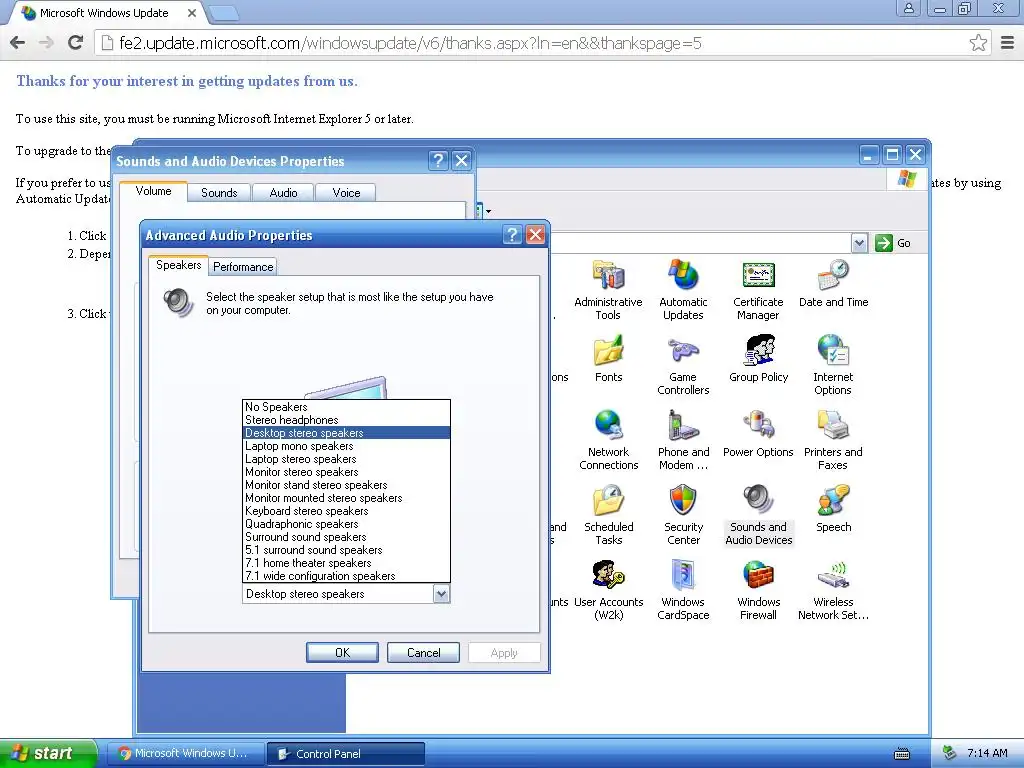Screen dimensions: 1024x768
Task: Select the Speakers tab
Action: click(178, 265)
